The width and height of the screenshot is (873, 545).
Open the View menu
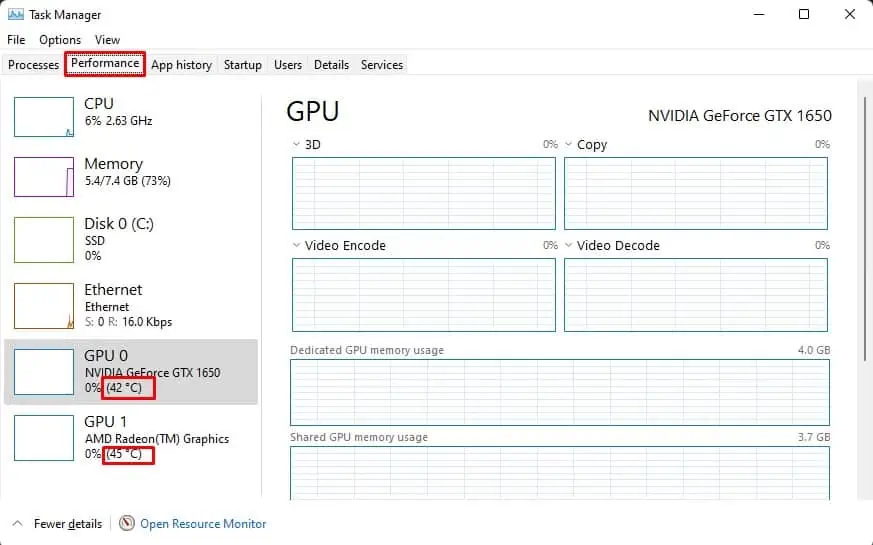107,40
